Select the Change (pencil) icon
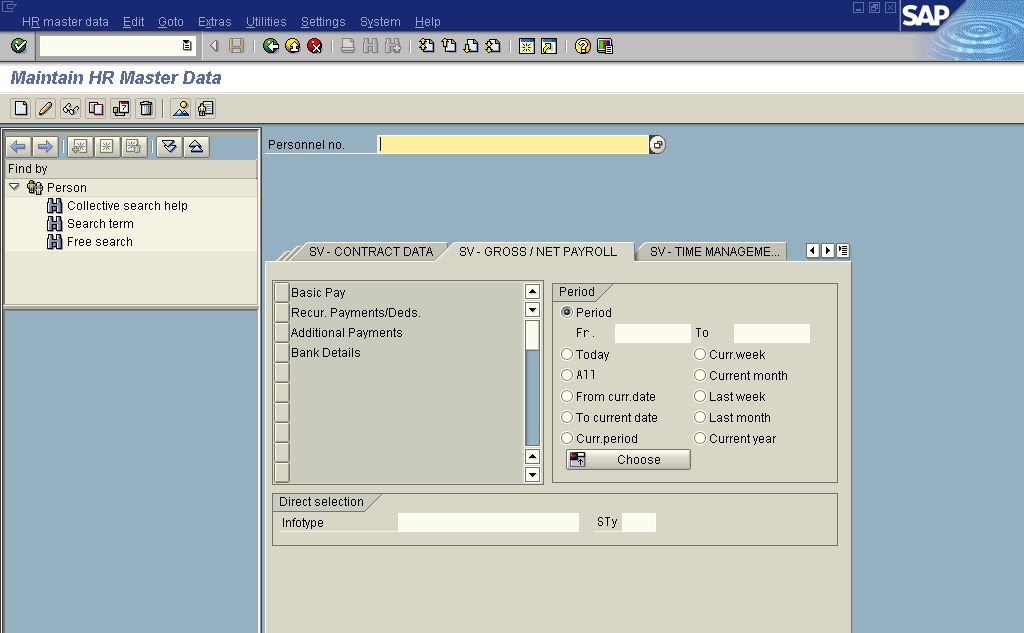Screen dimensions: 1024x633 point(44,108)
